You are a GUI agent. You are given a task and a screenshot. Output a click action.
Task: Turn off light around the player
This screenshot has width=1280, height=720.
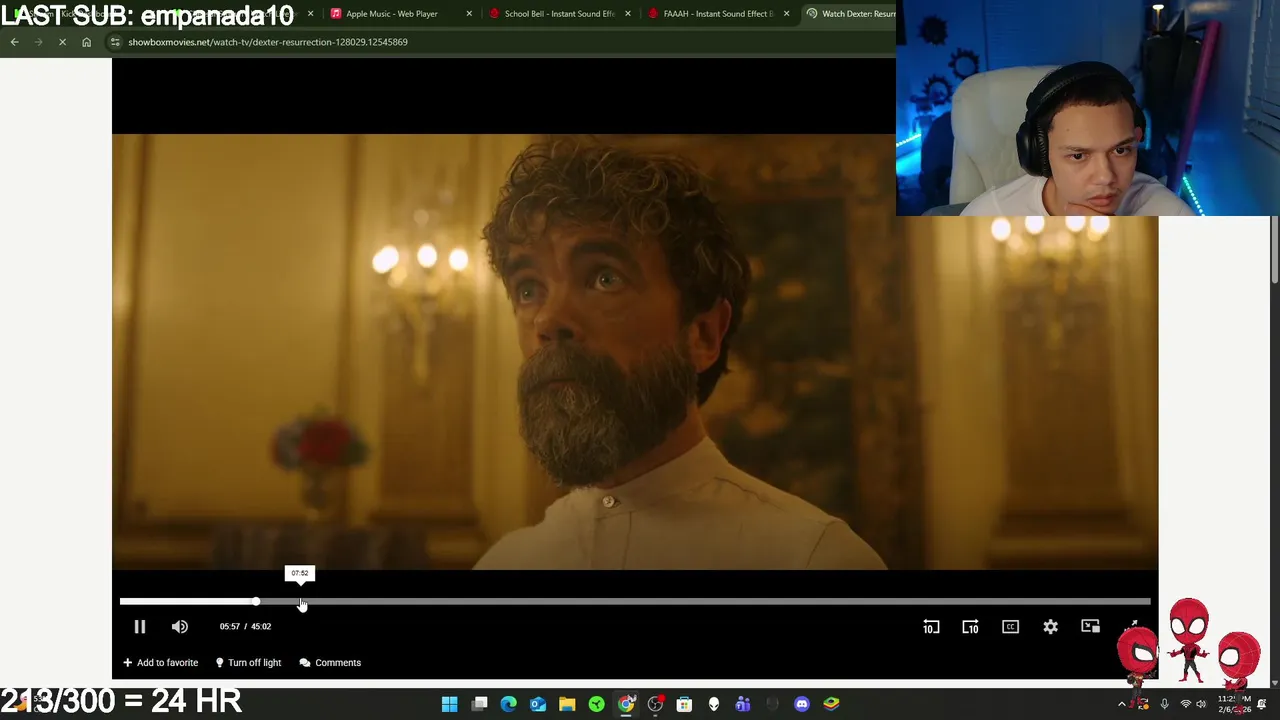[x=248, y=662]
